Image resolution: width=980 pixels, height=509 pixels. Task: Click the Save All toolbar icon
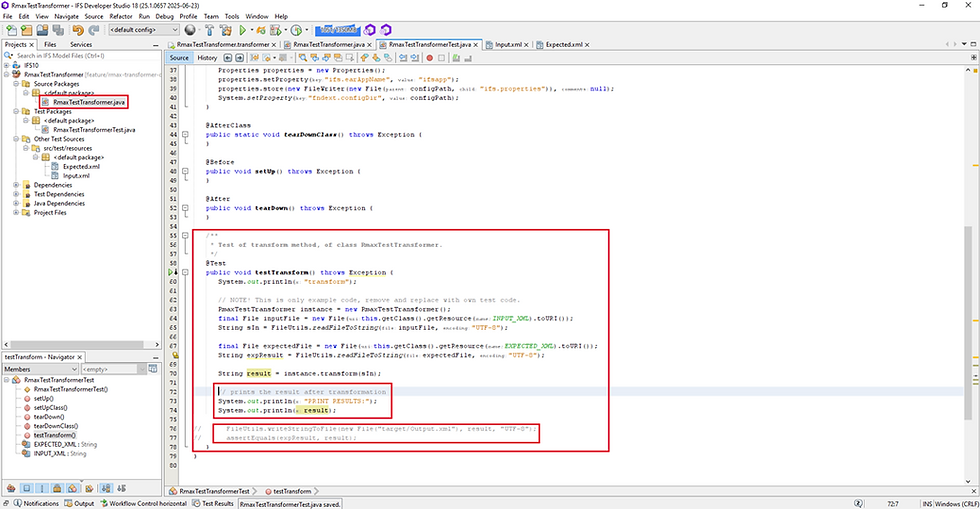pyautogui.click(x=58, y=30)
